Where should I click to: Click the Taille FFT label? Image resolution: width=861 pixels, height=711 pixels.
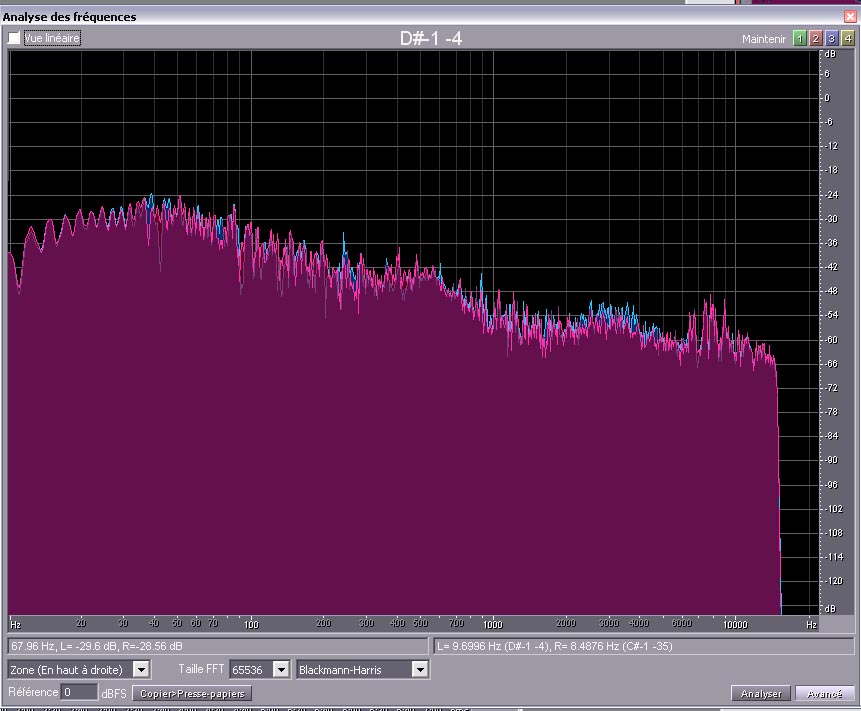[201, 669]
